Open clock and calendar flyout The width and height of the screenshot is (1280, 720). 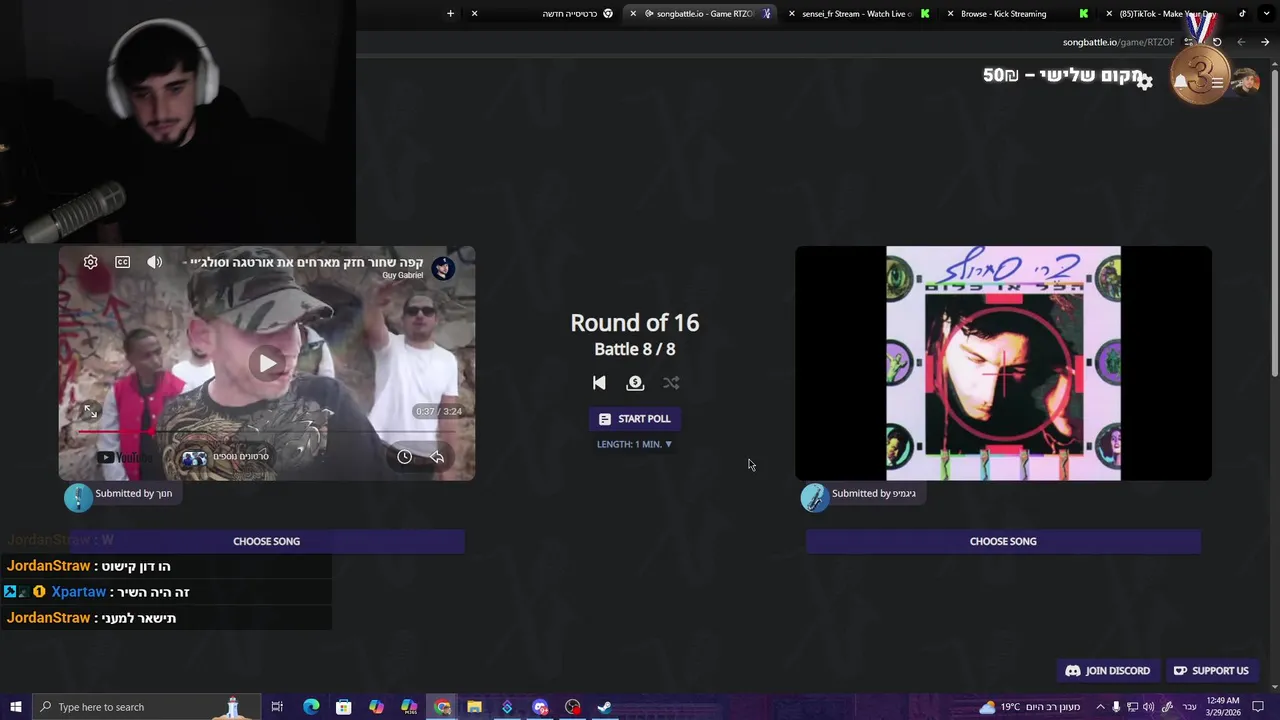(1223, 707)
